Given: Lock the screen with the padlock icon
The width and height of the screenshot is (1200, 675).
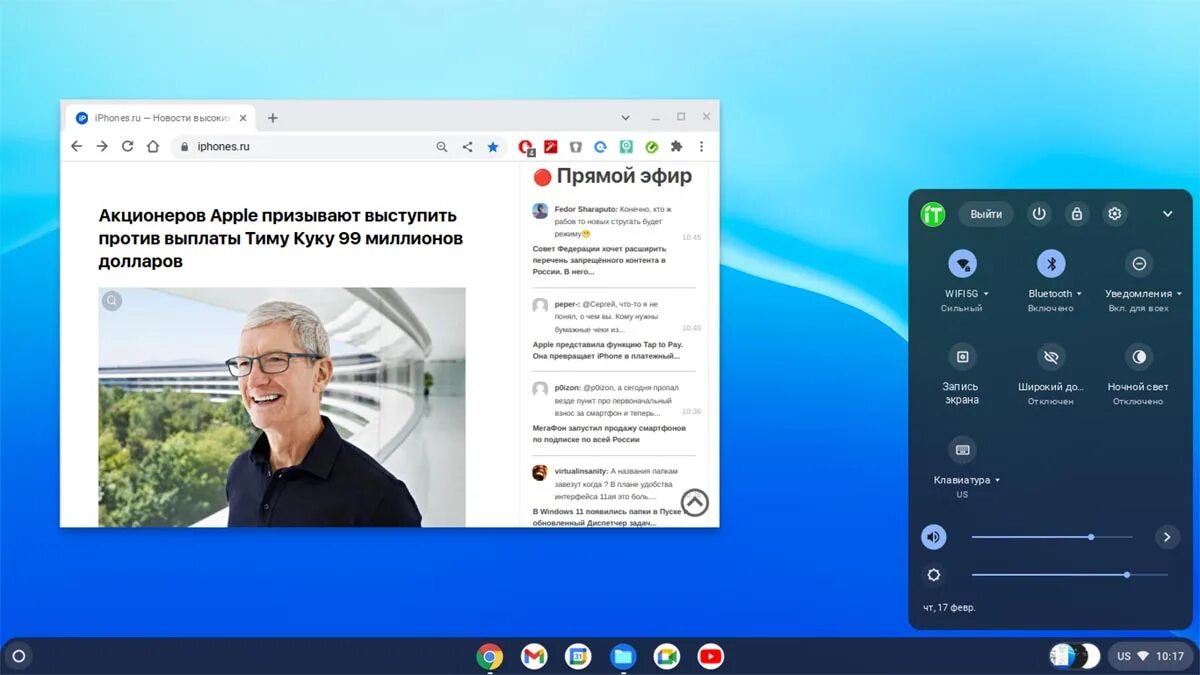Looking at the screenshot, I should (1076, 214).
